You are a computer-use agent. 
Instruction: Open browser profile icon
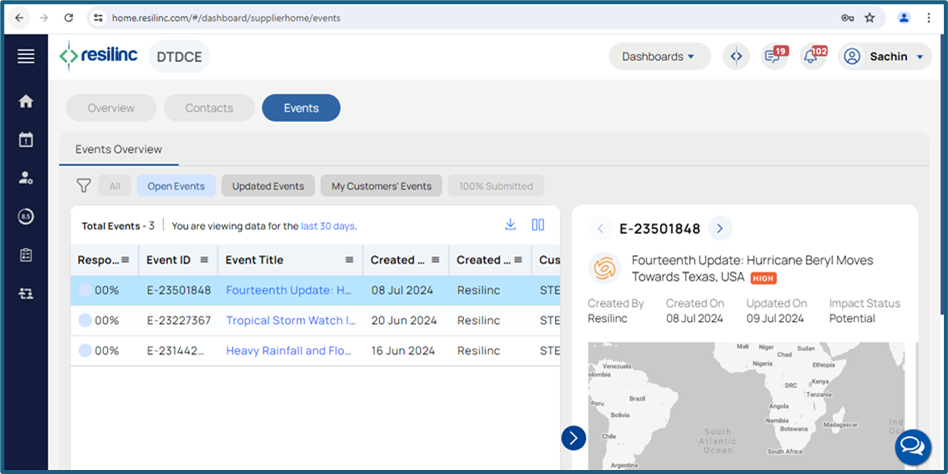coord(904,18)
